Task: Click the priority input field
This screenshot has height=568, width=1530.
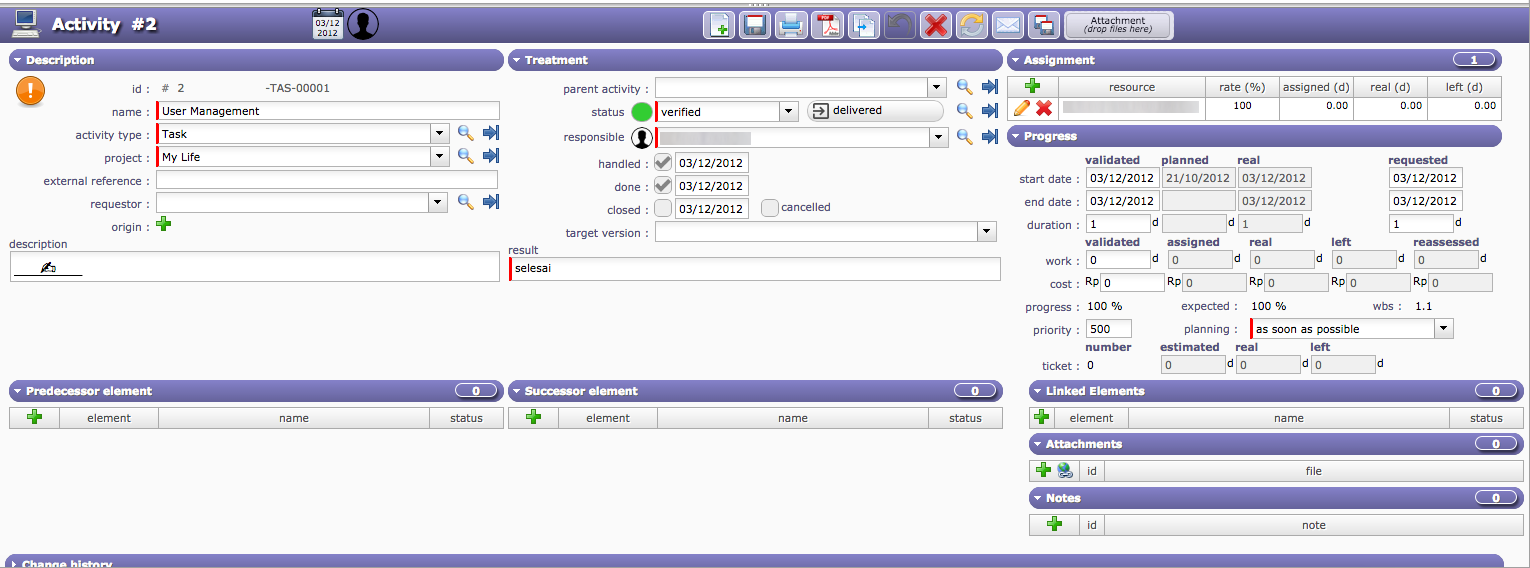Action: click(1109, 329)
